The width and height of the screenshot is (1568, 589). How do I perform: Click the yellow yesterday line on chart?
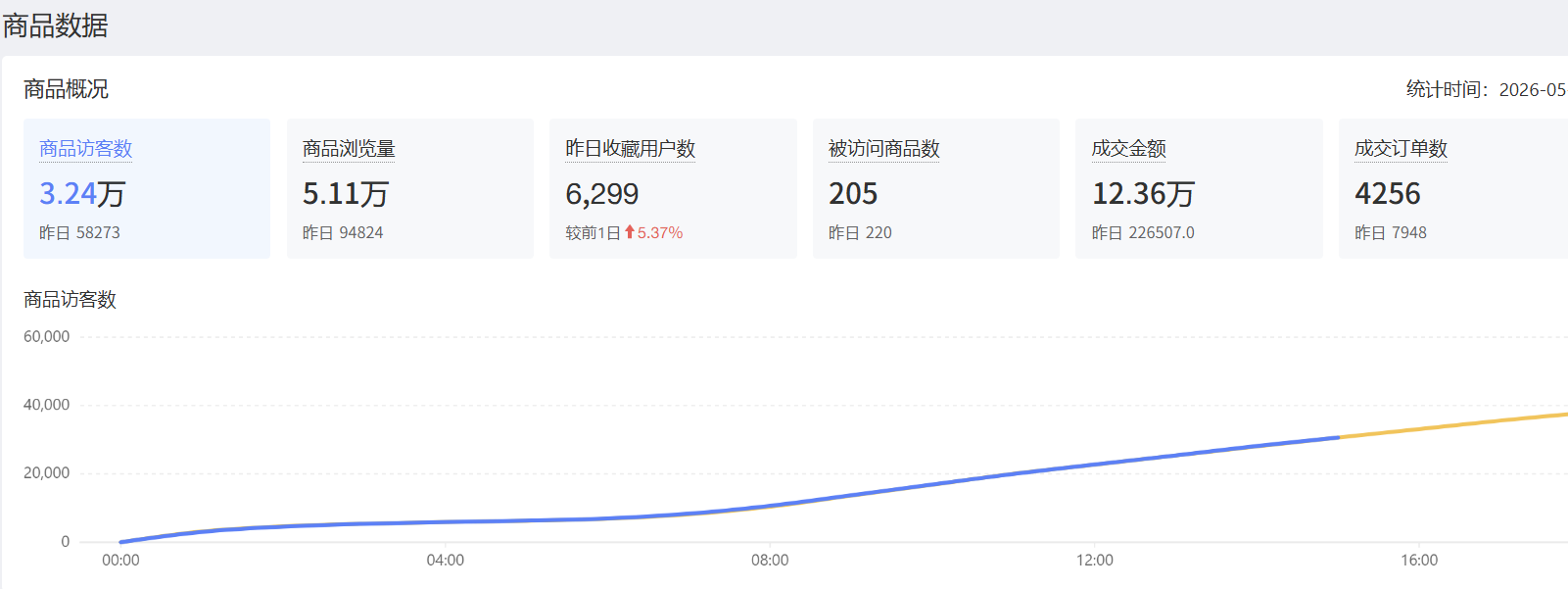coord(1454,425)
